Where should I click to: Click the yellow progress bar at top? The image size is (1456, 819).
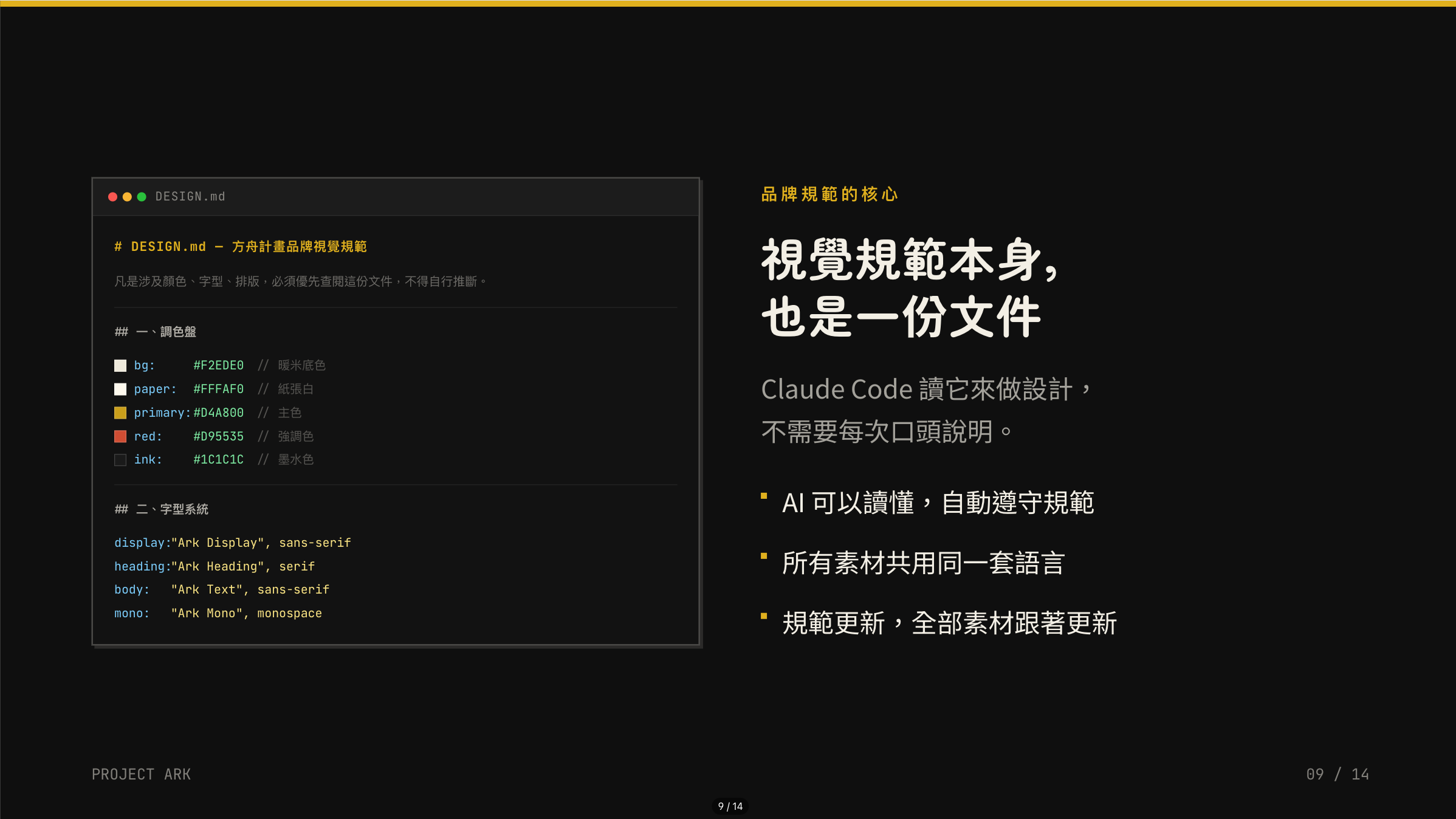coord(728,4)
